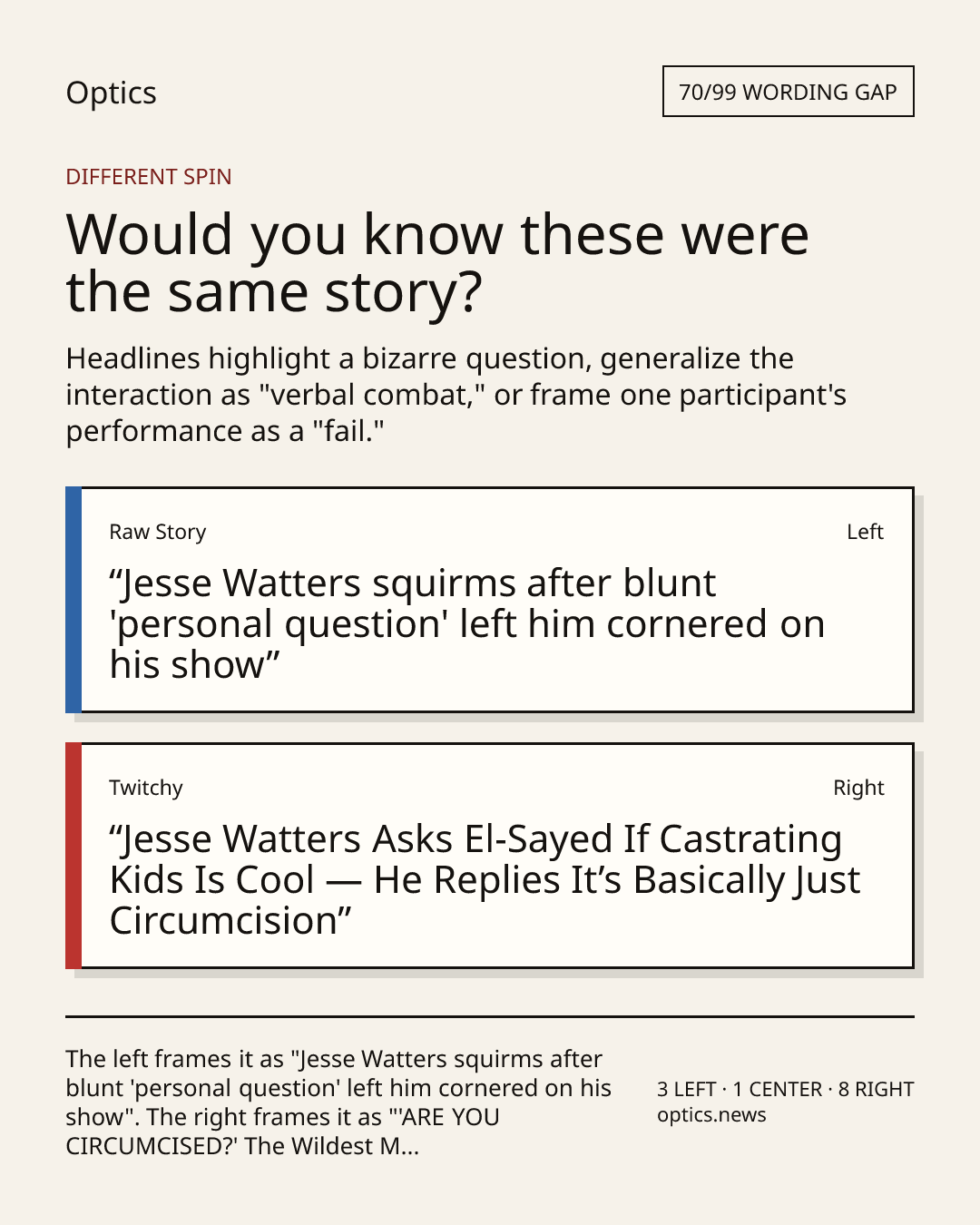Select the DIFFERENT SPIN label
The height and width of the screenshot is (1225, 980).
click(x=149, y=176)
